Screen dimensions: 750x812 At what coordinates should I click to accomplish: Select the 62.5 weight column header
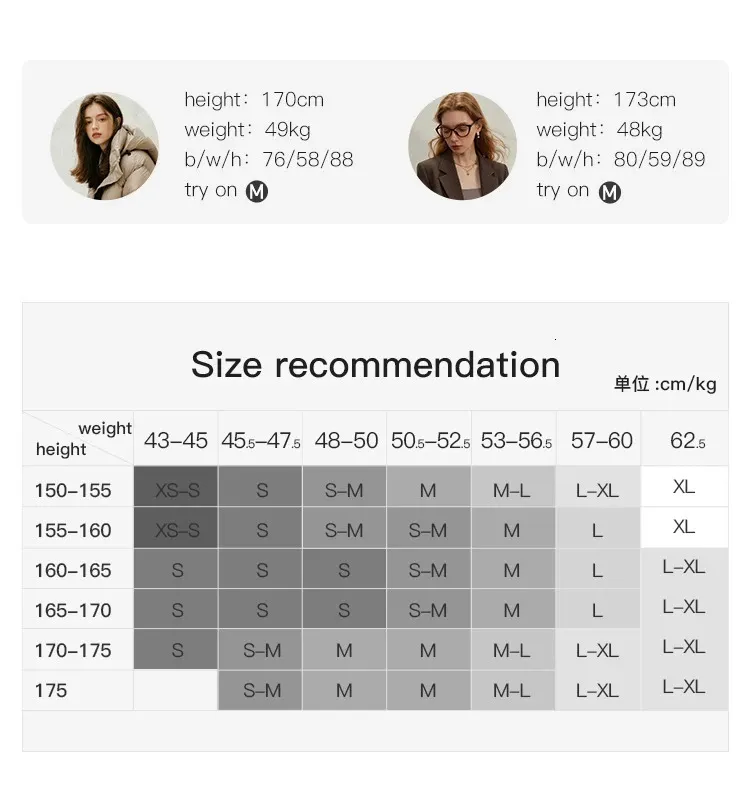click(686, 440)
